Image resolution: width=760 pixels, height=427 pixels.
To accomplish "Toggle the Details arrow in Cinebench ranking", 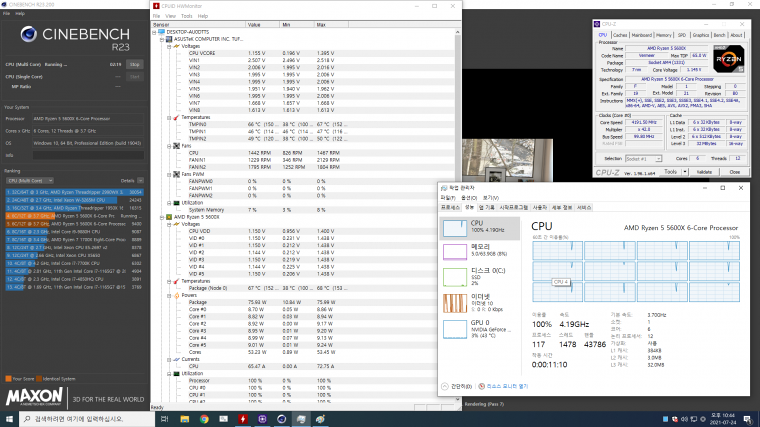I will tap(140, 181).
